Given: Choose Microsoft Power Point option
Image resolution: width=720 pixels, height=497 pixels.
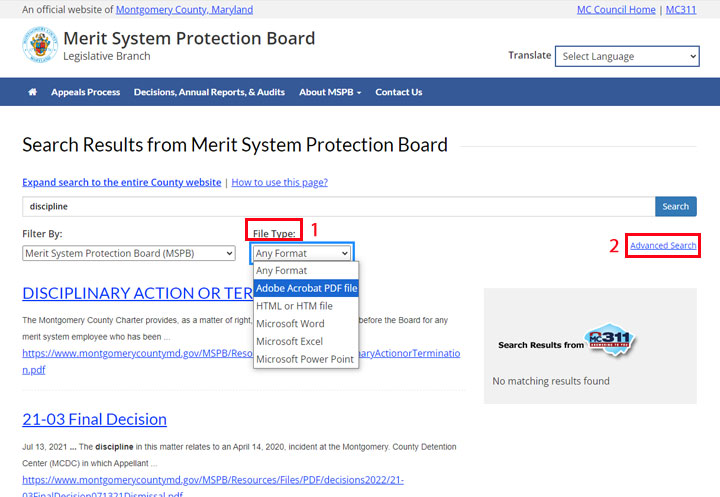Looking at the screenshot, I should (305, 359).
